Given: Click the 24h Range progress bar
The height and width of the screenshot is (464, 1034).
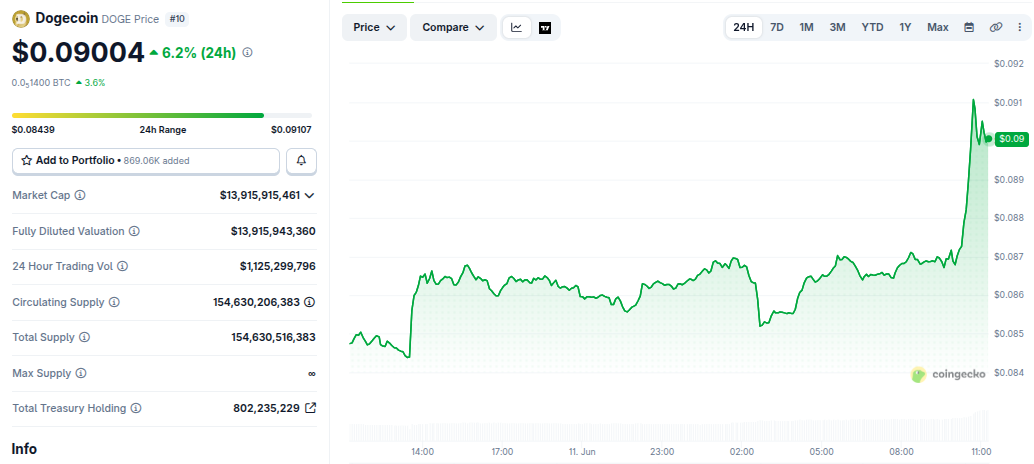Looking at the screenshot, I should (x=162, y=115).
